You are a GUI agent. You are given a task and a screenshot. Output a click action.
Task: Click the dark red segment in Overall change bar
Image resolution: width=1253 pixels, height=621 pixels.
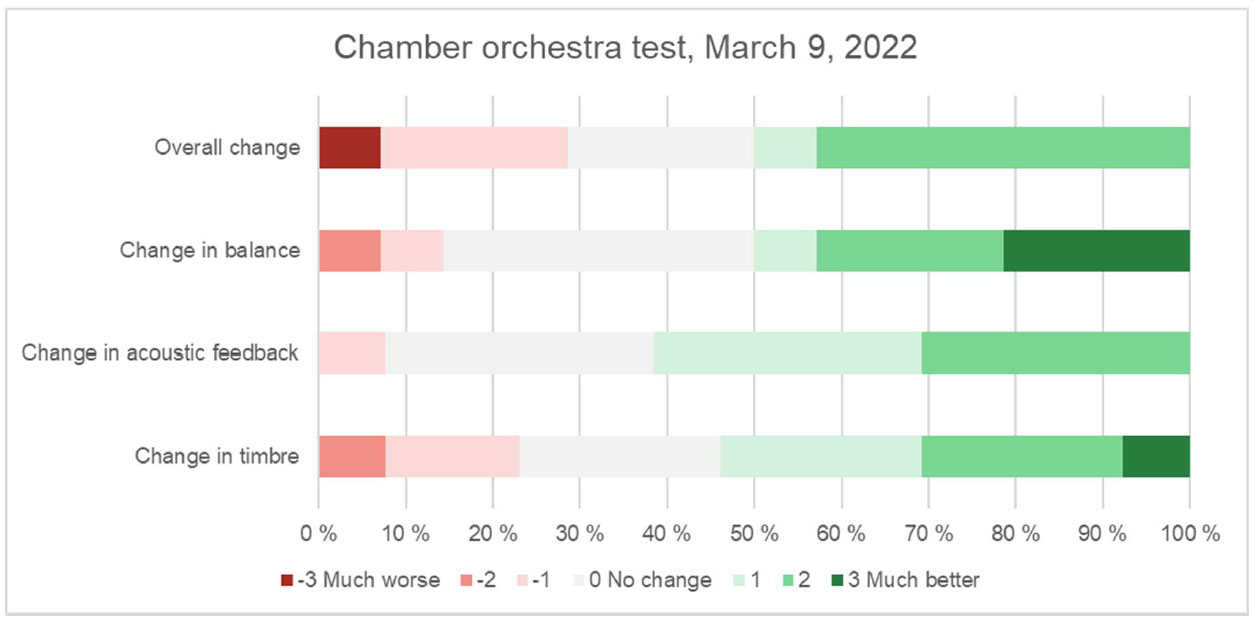[349, 148]
